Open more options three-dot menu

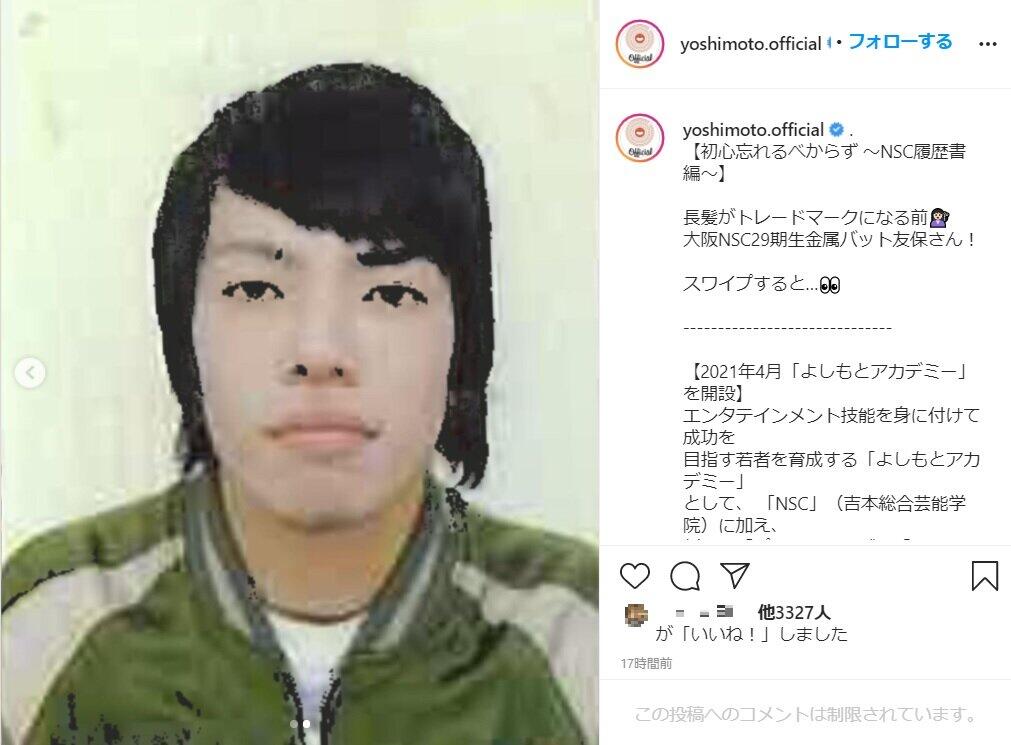click(988, 44)
